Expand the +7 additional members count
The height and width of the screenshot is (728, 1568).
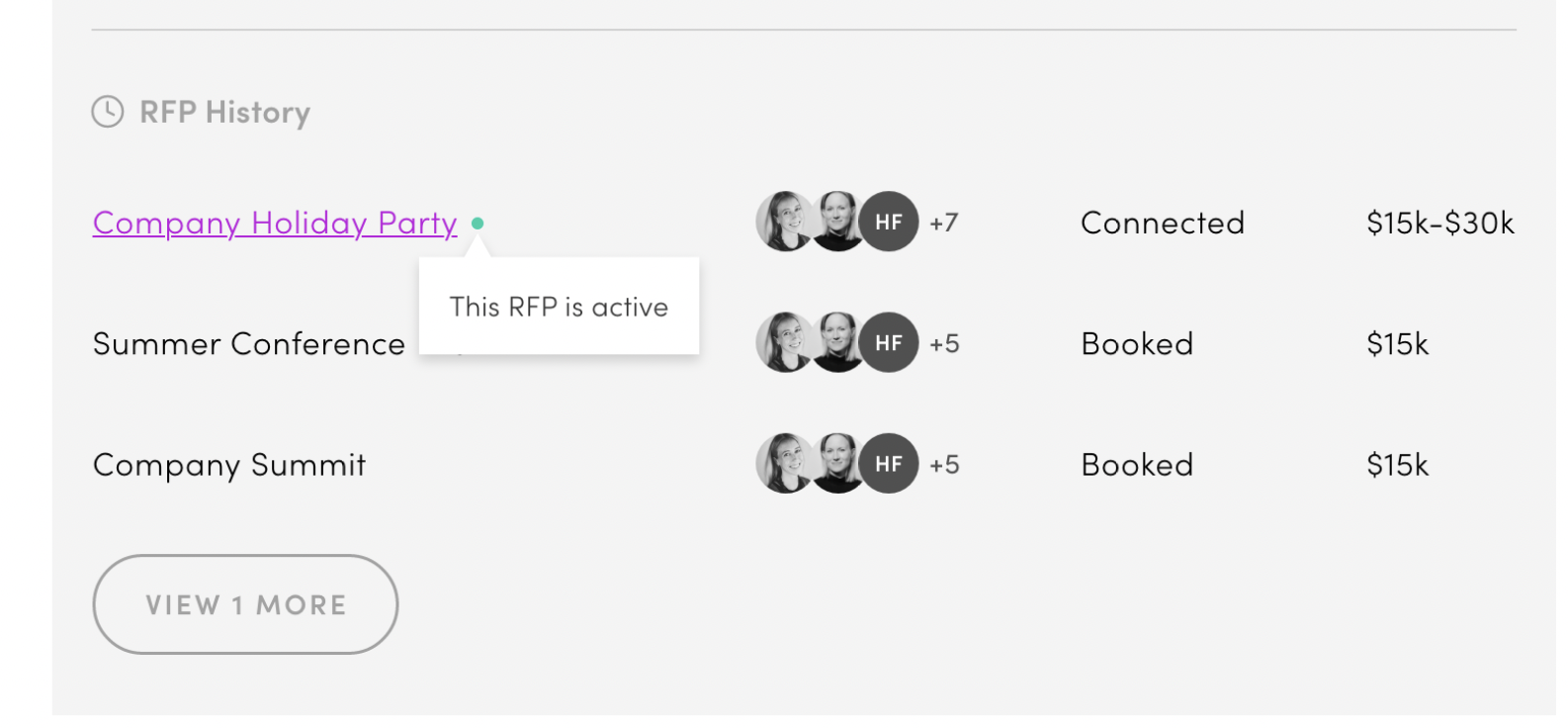(944, 224)
